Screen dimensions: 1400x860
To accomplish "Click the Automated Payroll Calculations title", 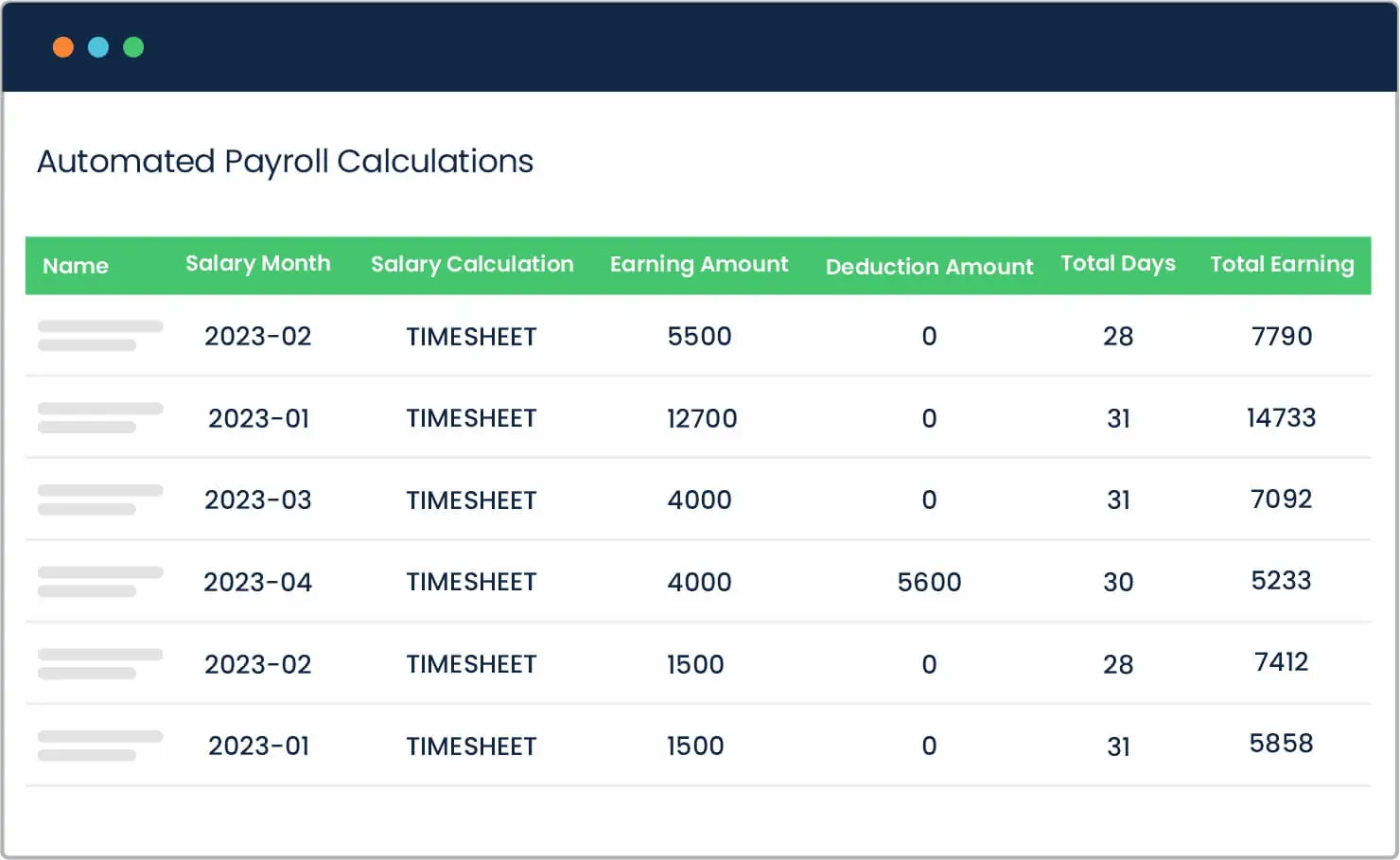I will click(286, 162).
